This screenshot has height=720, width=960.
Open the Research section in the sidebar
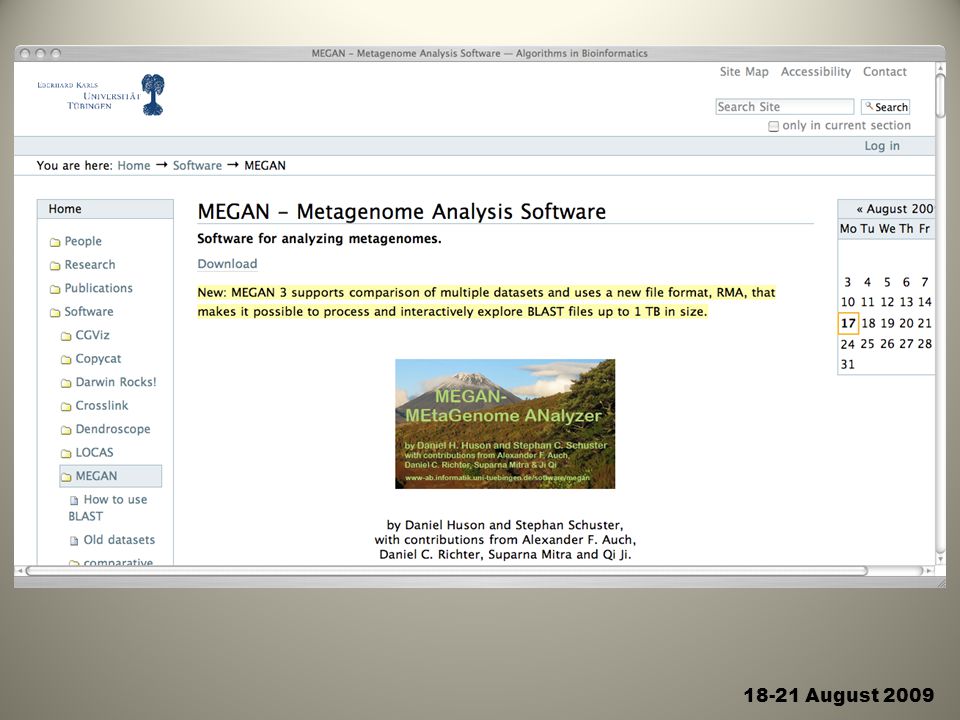tap(89, 264)
